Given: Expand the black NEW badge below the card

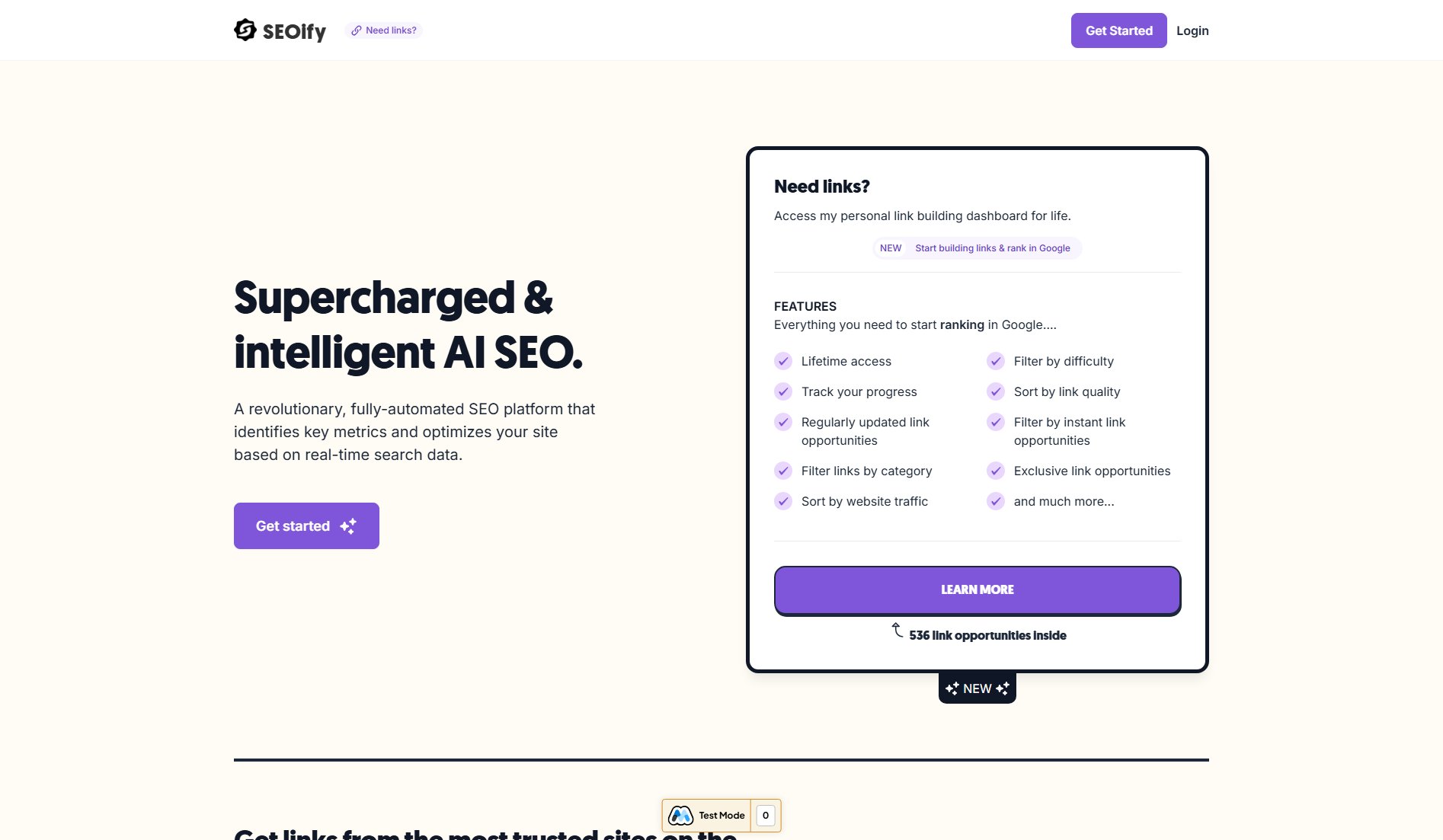Looking at the screenshot, I should tap(977, 688).
